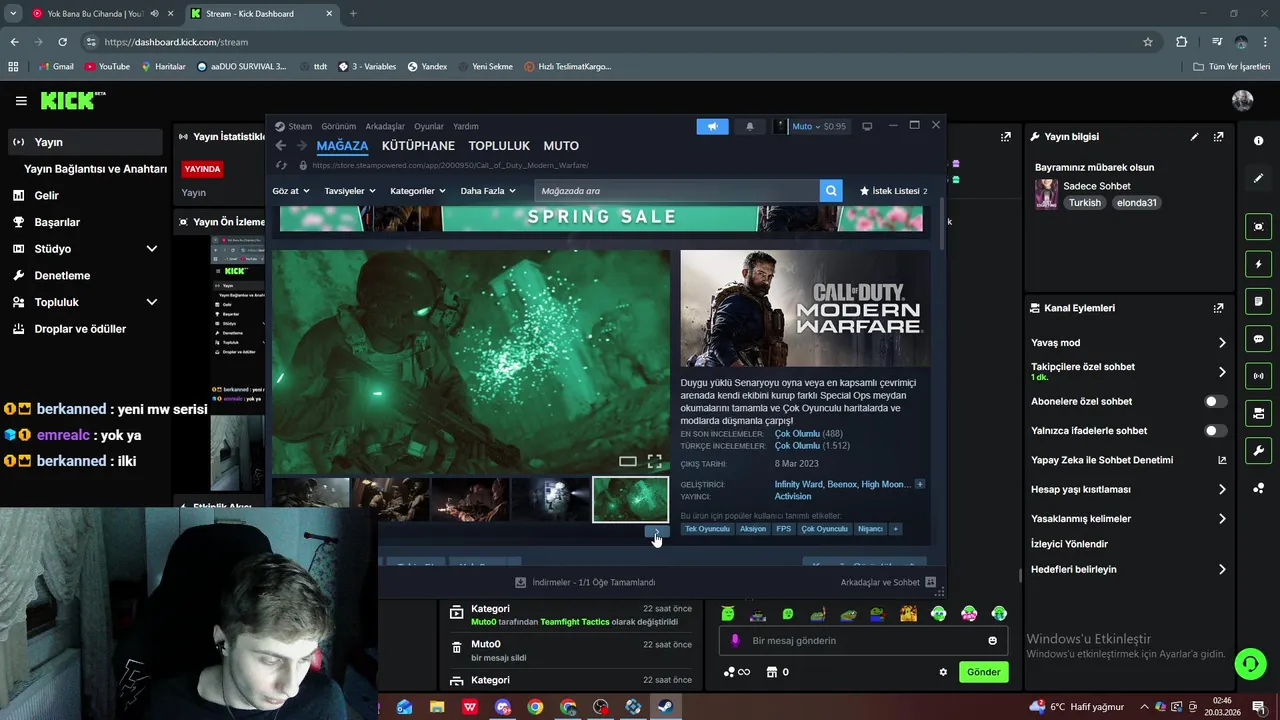Click the Kick hamburger menu icon
Image resolution: width=1280 pixels, height=720 pixels.
click(x=21, y=101)
